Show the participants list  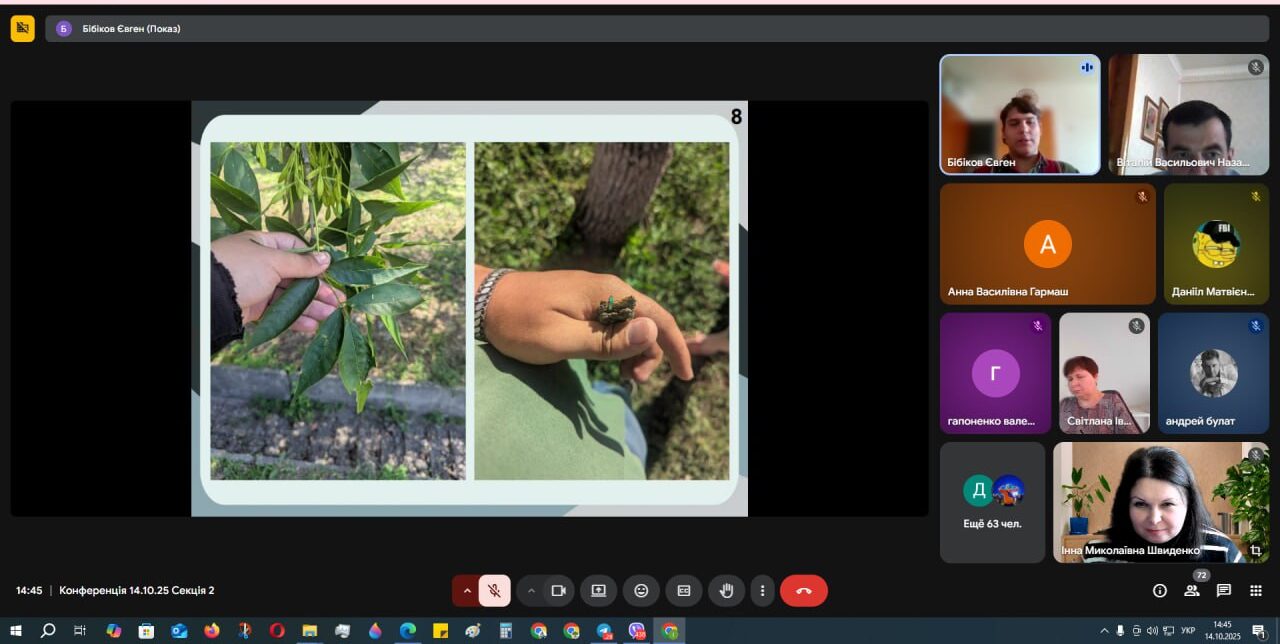1192,591
